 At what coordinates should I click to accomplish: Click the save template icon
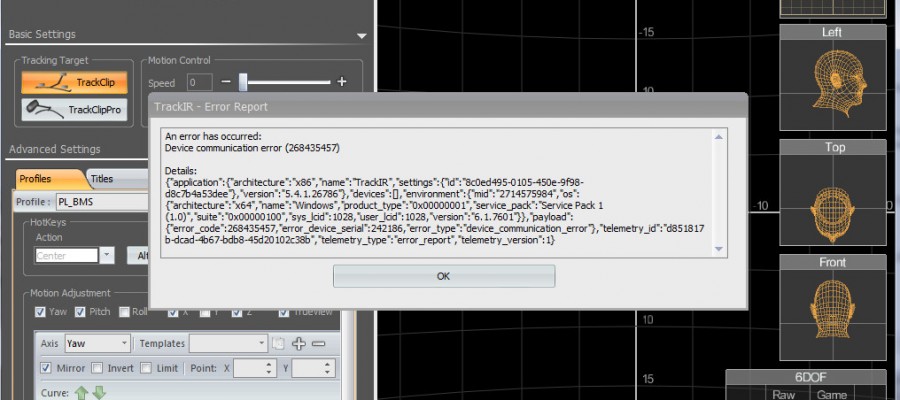[x=278, y=344]
